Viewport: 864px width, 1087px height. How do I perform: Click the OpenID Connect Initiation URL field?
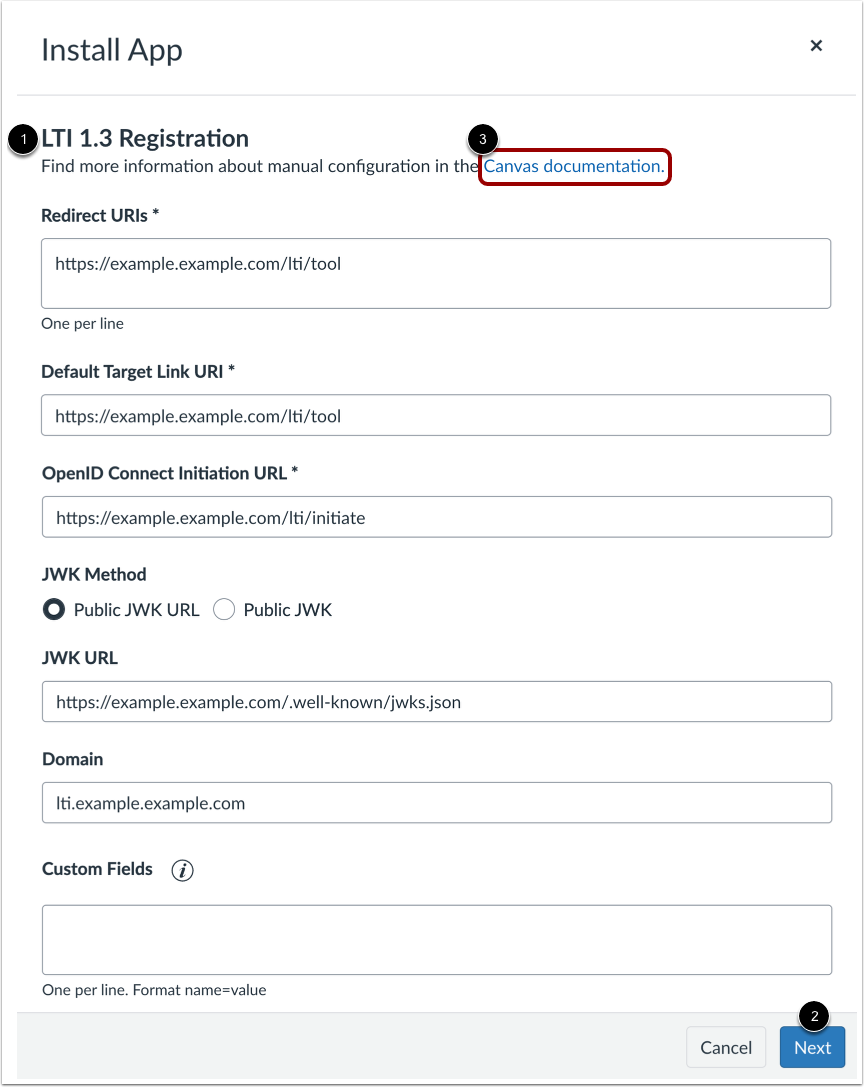(x=436, y=517)
